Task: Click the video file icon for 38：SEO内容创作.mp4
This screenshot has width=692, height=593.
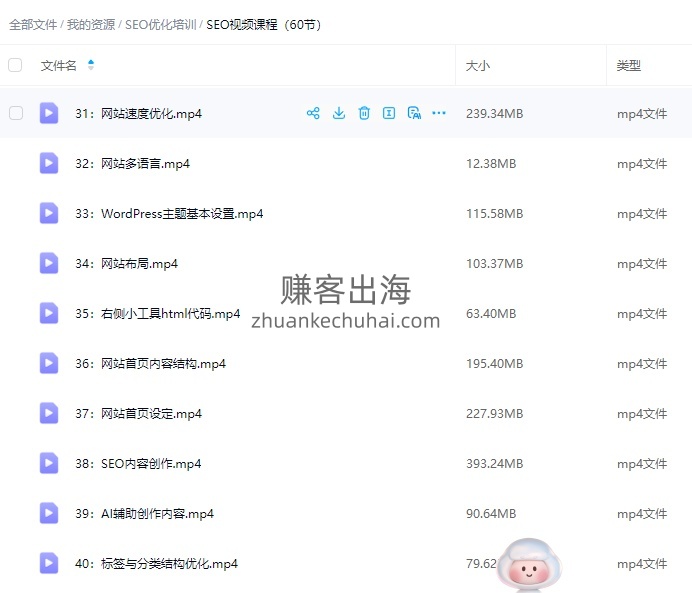Action: (49, 463)
